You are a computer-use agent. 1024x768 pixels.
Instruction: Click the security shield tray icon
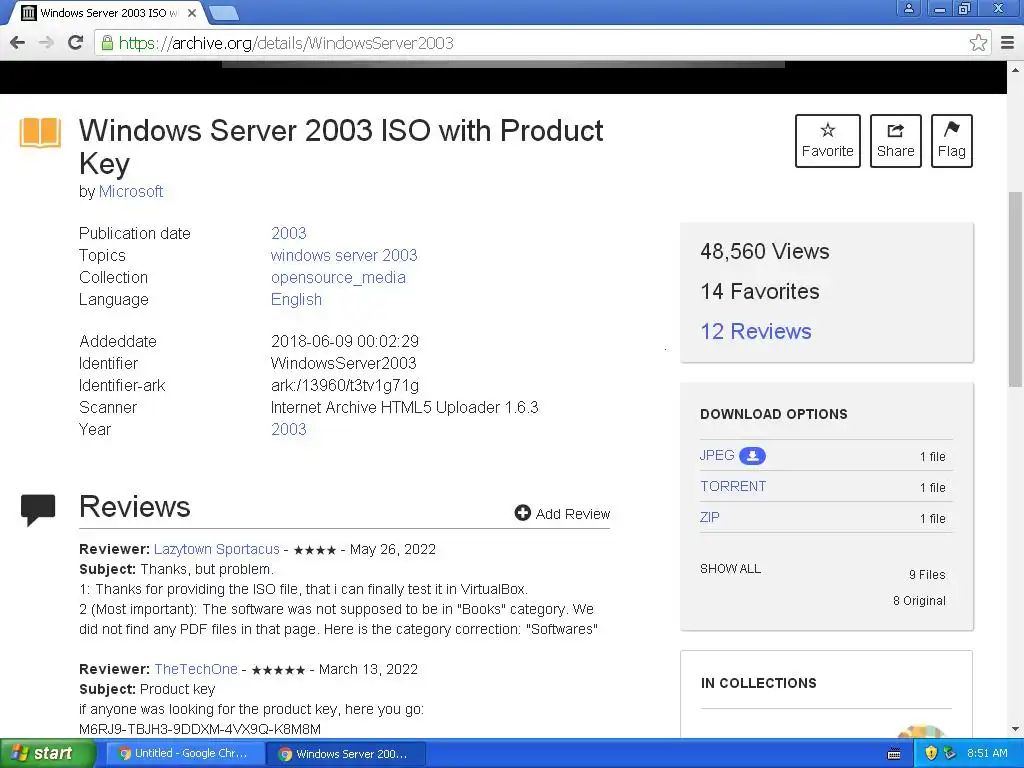(x=931, y=754)
